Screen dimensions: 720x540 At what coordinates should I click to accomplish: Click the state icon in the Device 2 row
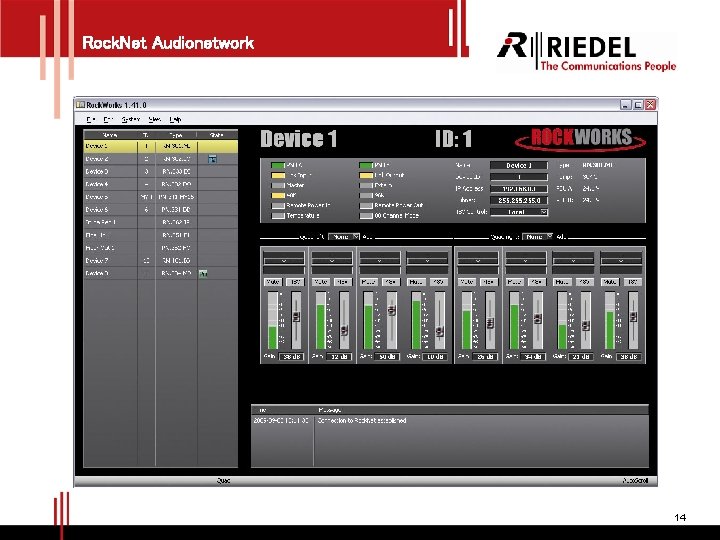[x=212, y=159]
